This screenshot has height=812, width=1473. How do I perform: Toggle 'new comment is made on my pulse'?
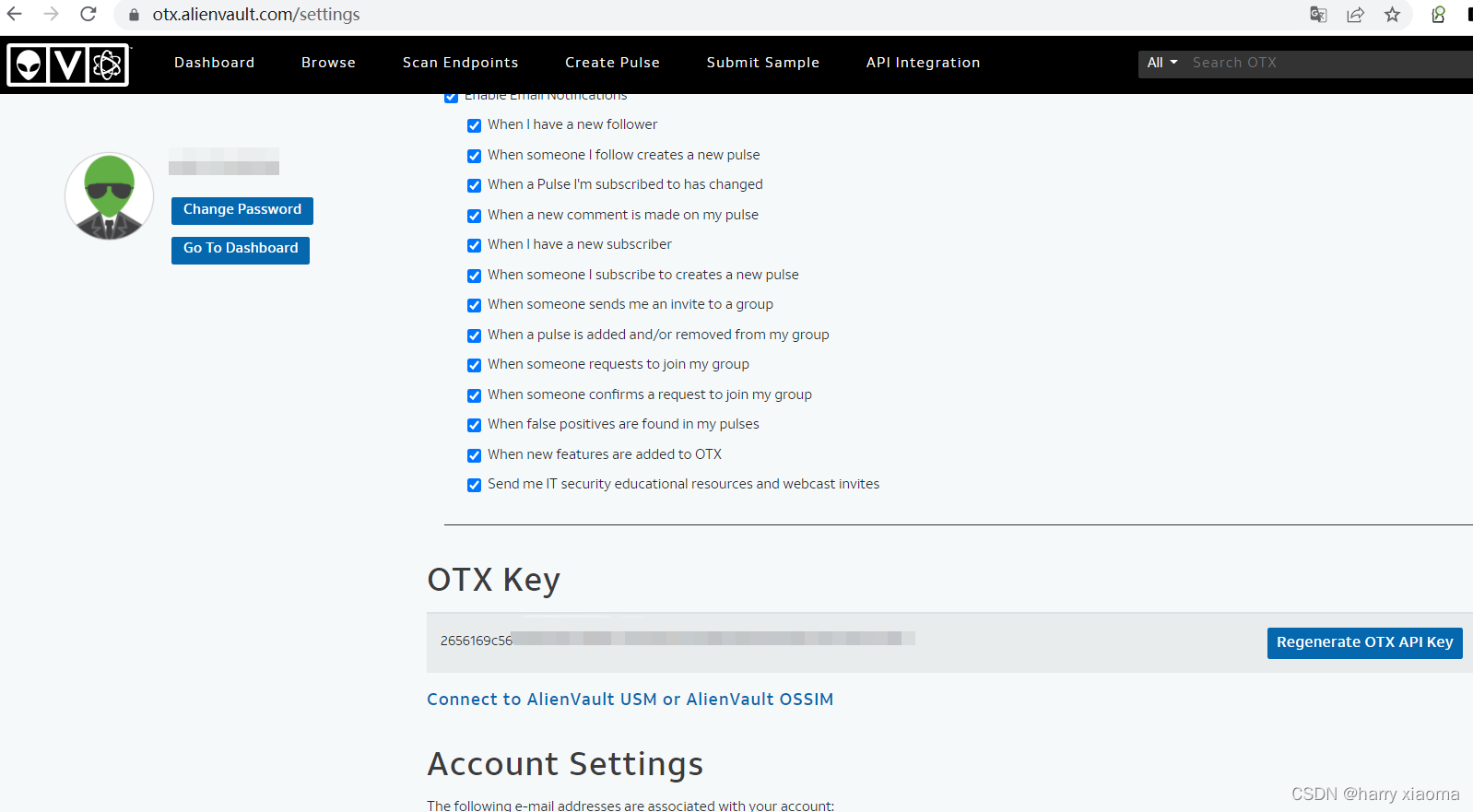pyautogui.click(x=474, y=216)
